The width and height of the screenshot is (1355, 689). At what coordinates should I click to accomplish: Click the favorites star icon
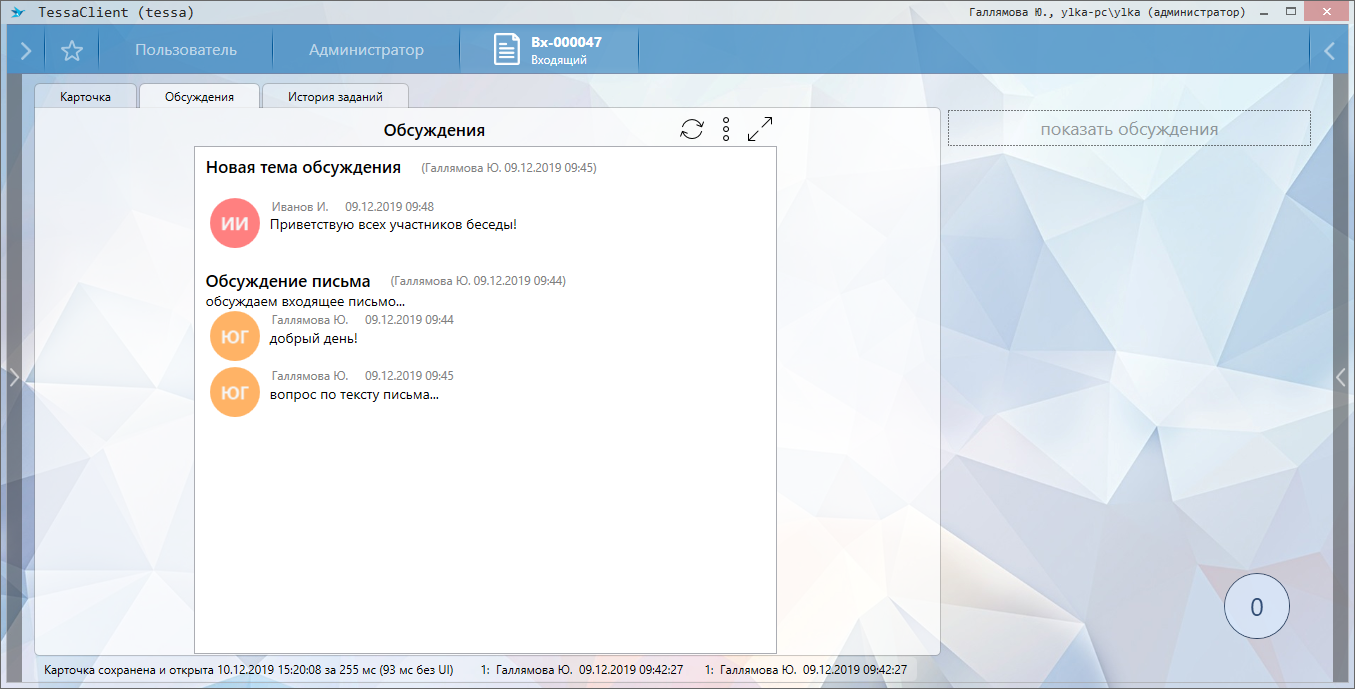click(x=72, y=51)
